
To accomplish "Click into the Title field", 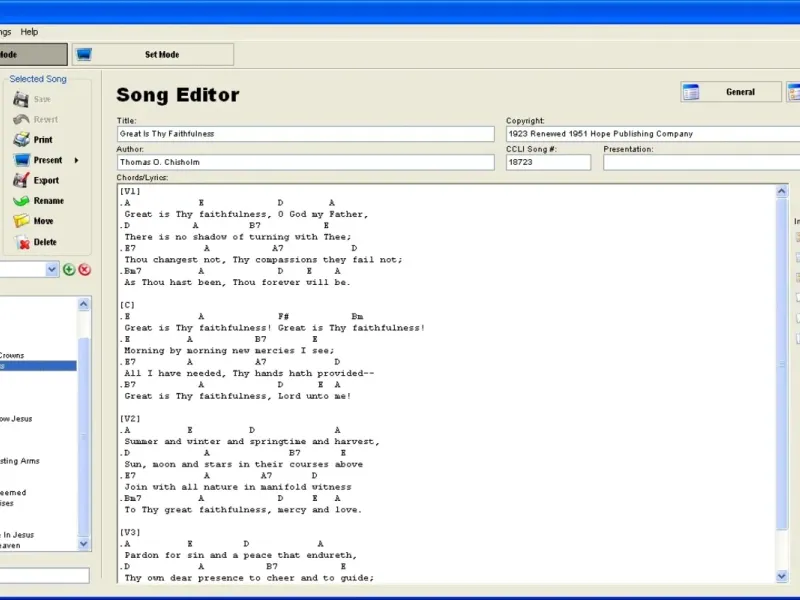I will click(x=305, y=134).
